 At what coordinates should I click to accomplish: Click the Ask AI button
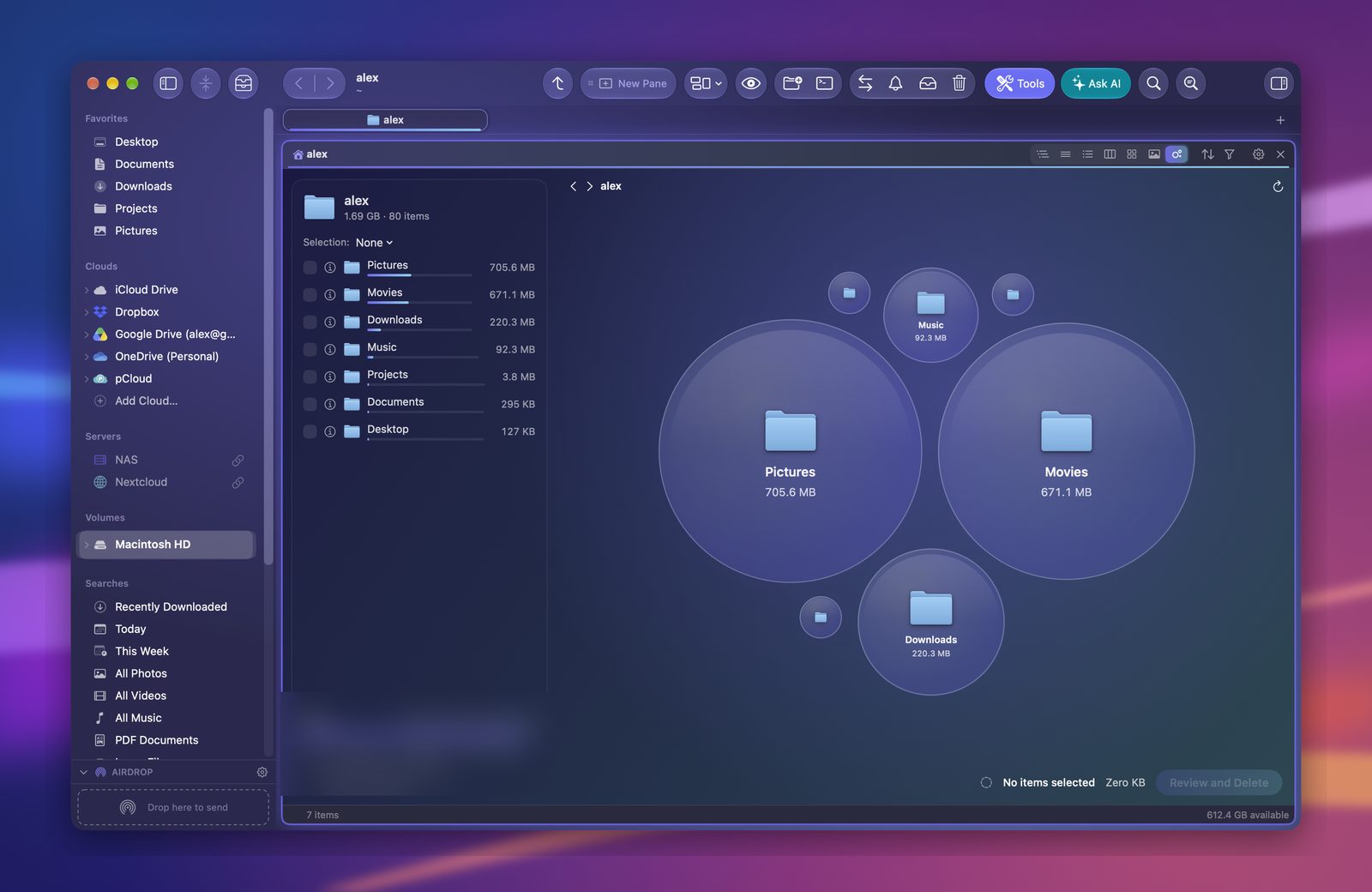[x=1096, y=83]
